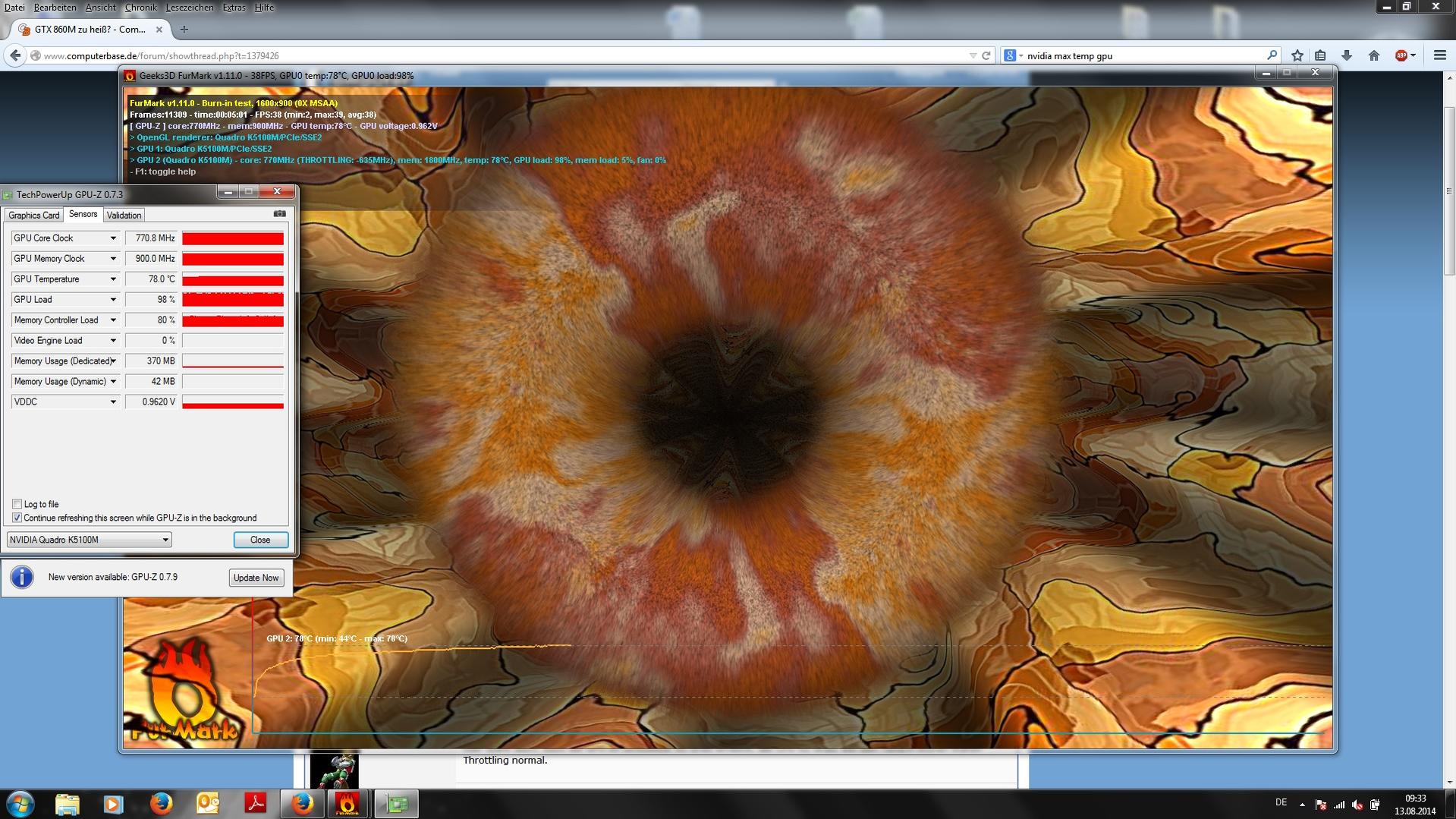Open the Datei menu
Image resolution: width=1456 pixels, height=819 pixels.
[x=14, y=8]
